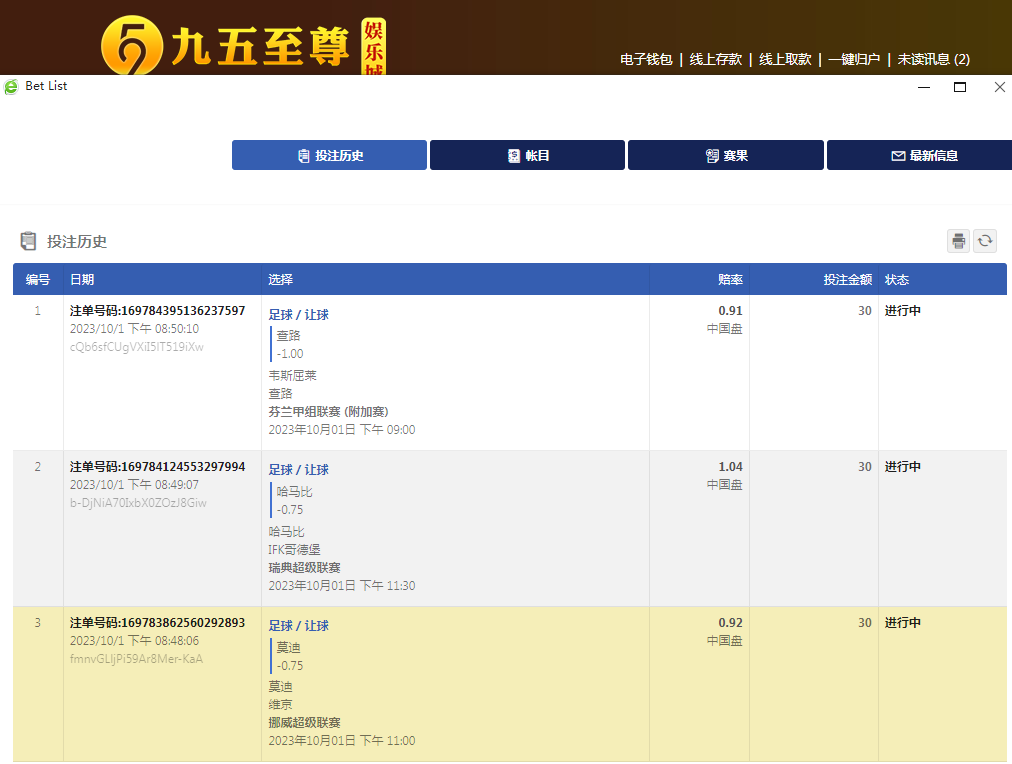Click the 线上存款 deposit link
1012x764 pixels.
point(716,59)
